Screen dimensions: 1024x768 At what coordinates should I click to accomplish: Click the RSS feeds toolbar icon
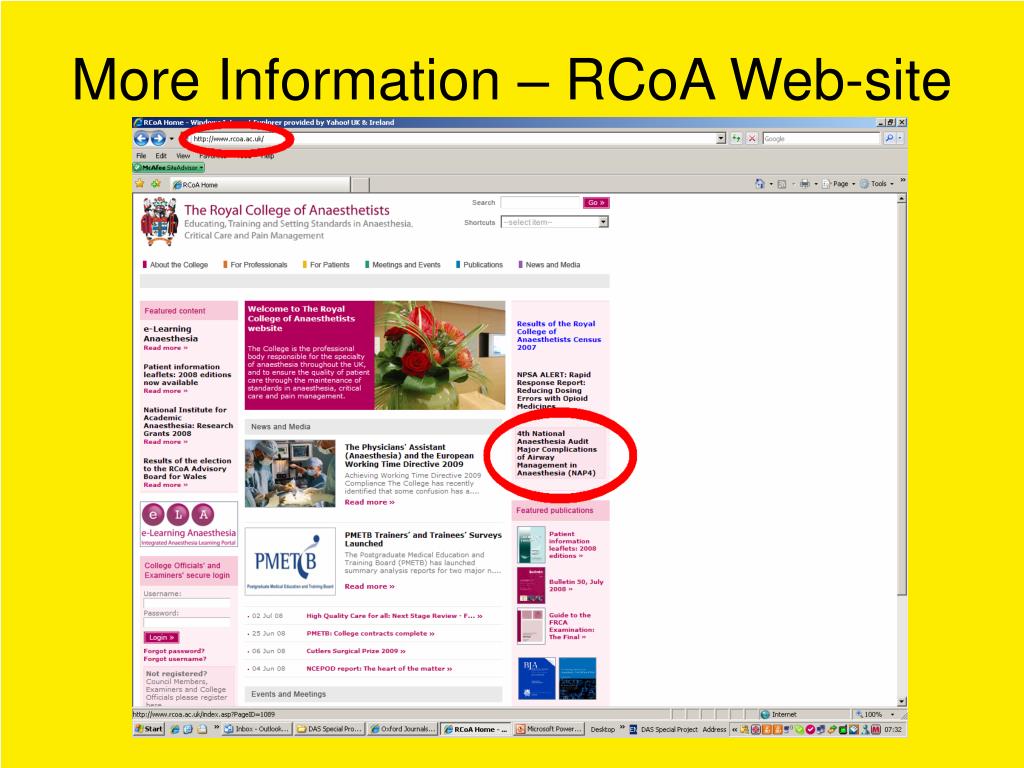click(782, 184)
